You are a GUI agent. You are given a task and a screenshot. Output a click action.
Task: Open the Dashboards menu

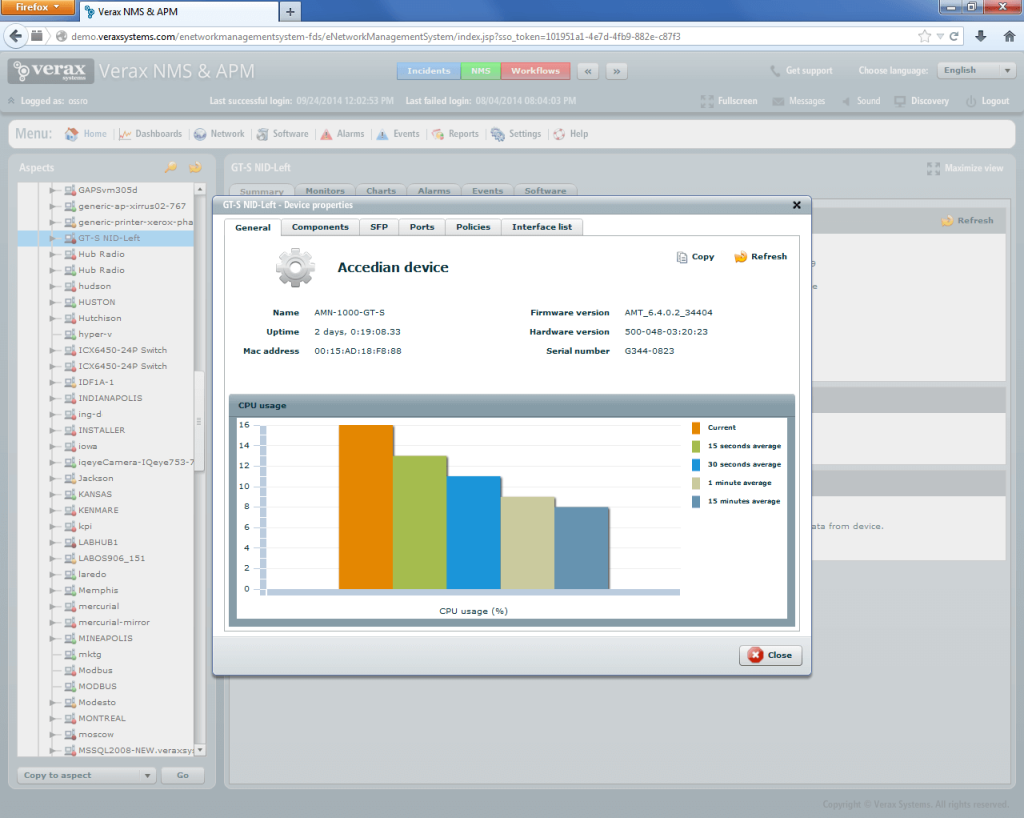tap(151, 134)
